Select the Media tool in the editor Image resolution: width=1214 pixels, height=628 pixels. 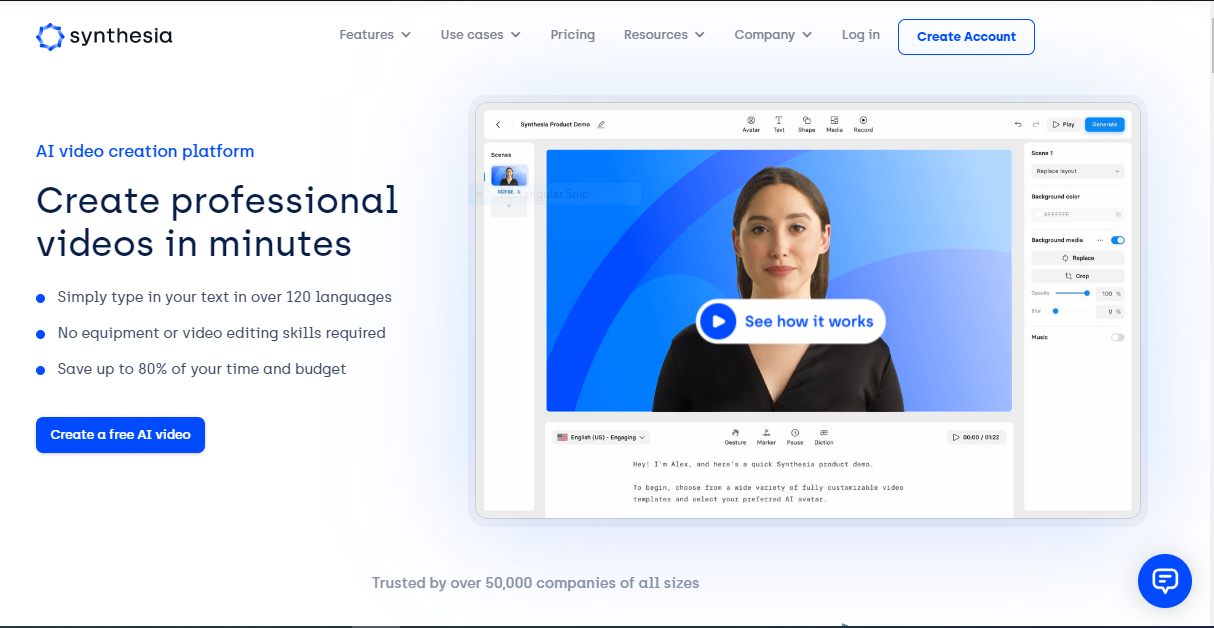coord(834,124)
